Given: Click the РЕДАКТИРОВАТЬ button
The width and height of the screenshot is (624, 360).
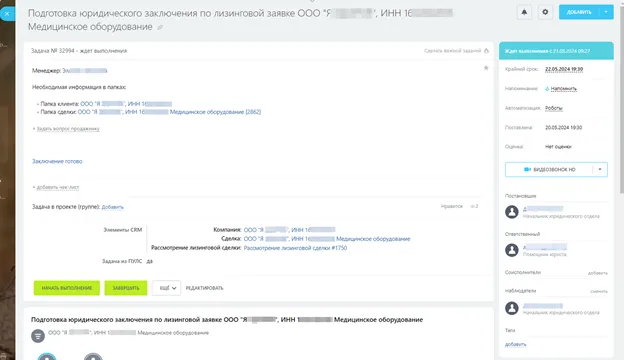Looking at the screenshot, I should tap(205, 288).
